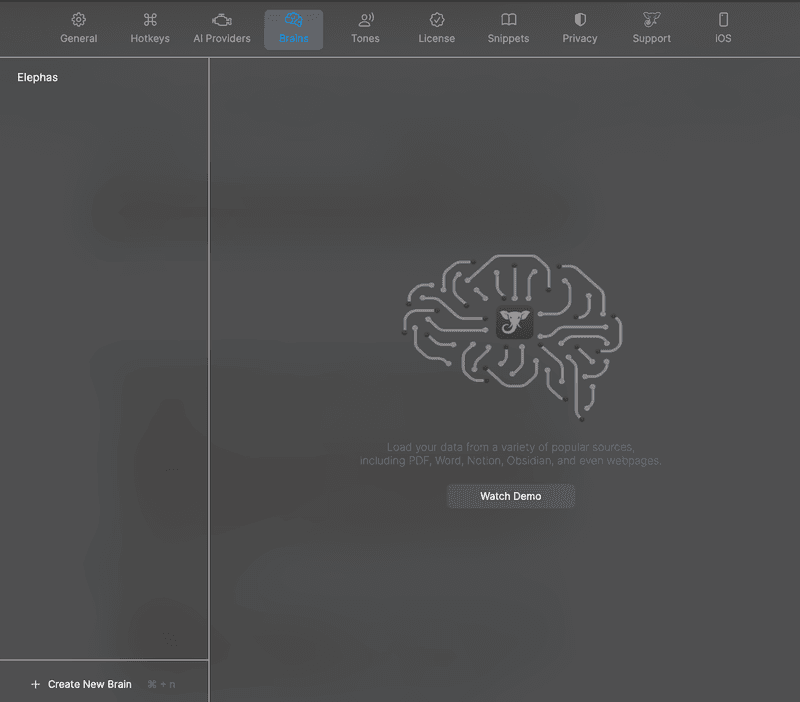Select the Snippets book icon
The image size is (800, 702).
(508, 19)
